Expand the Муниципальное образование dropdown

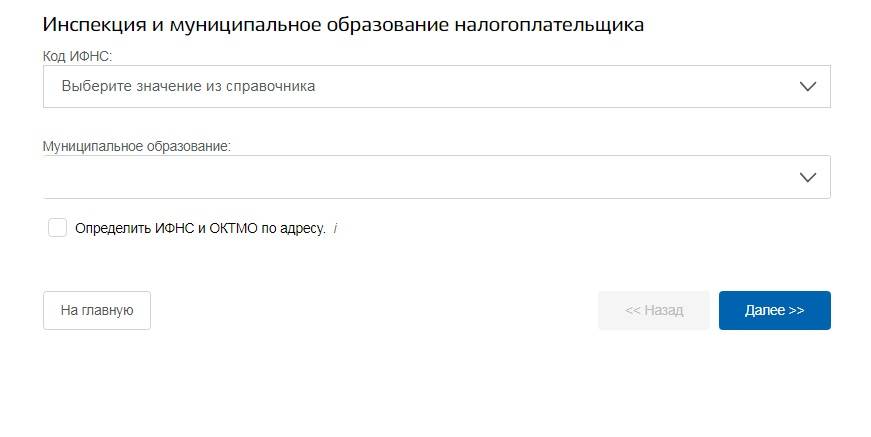[x=436, y=177]
